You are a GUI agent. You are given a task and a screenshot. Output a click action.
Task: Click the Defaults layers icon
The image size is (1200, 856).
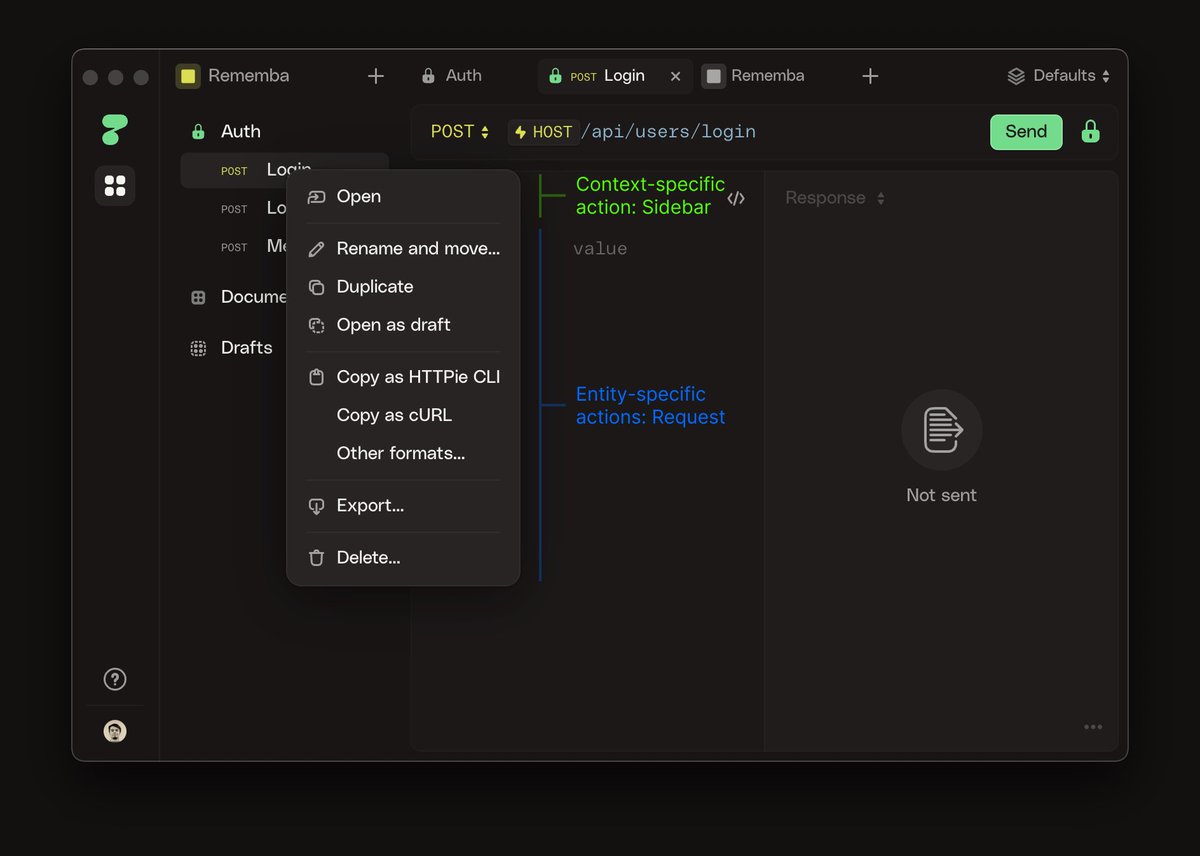click(x=1016, y=76)
